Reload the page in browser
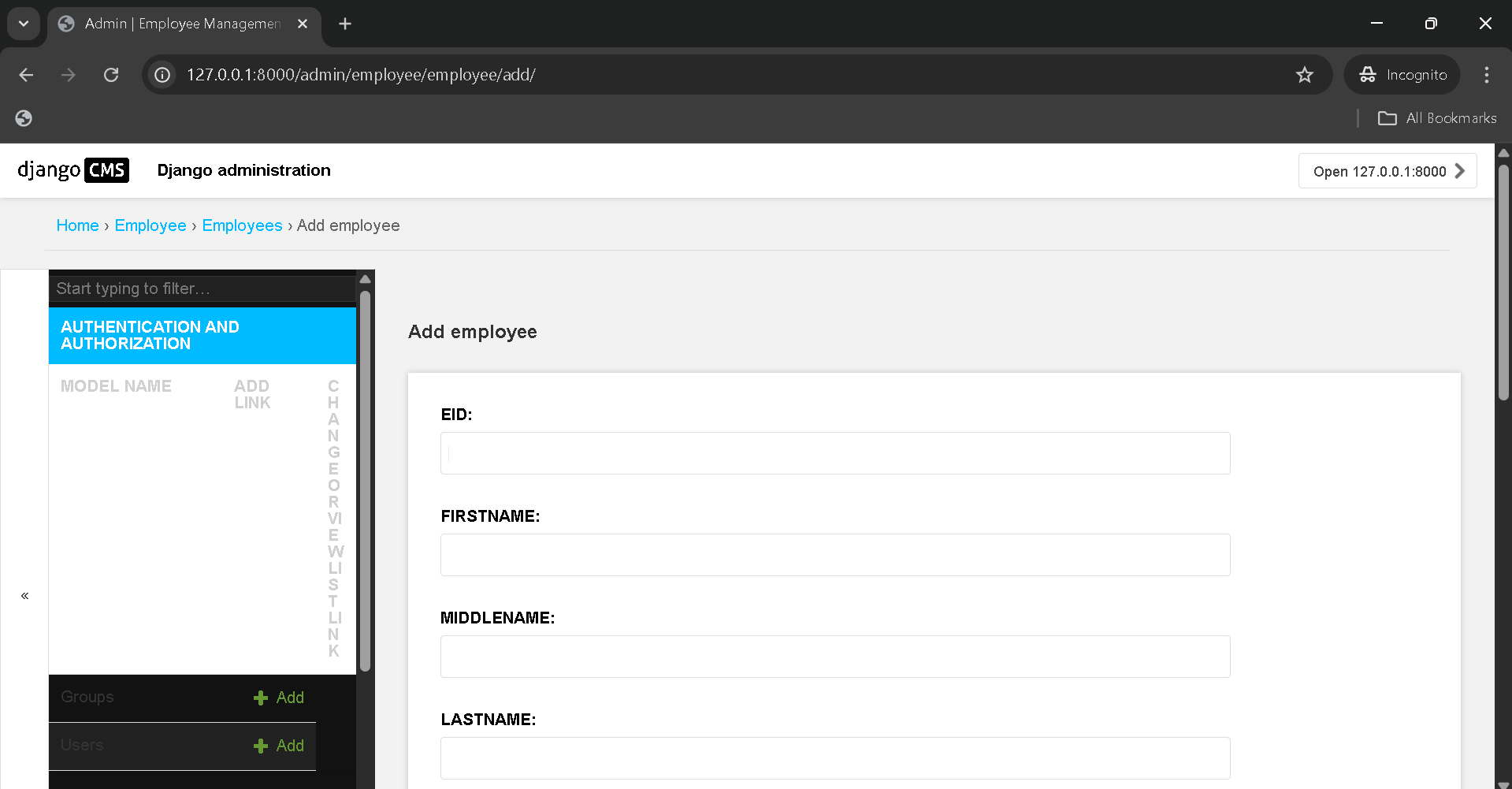Screen dimensions: 1512x789 click(111, 75)
